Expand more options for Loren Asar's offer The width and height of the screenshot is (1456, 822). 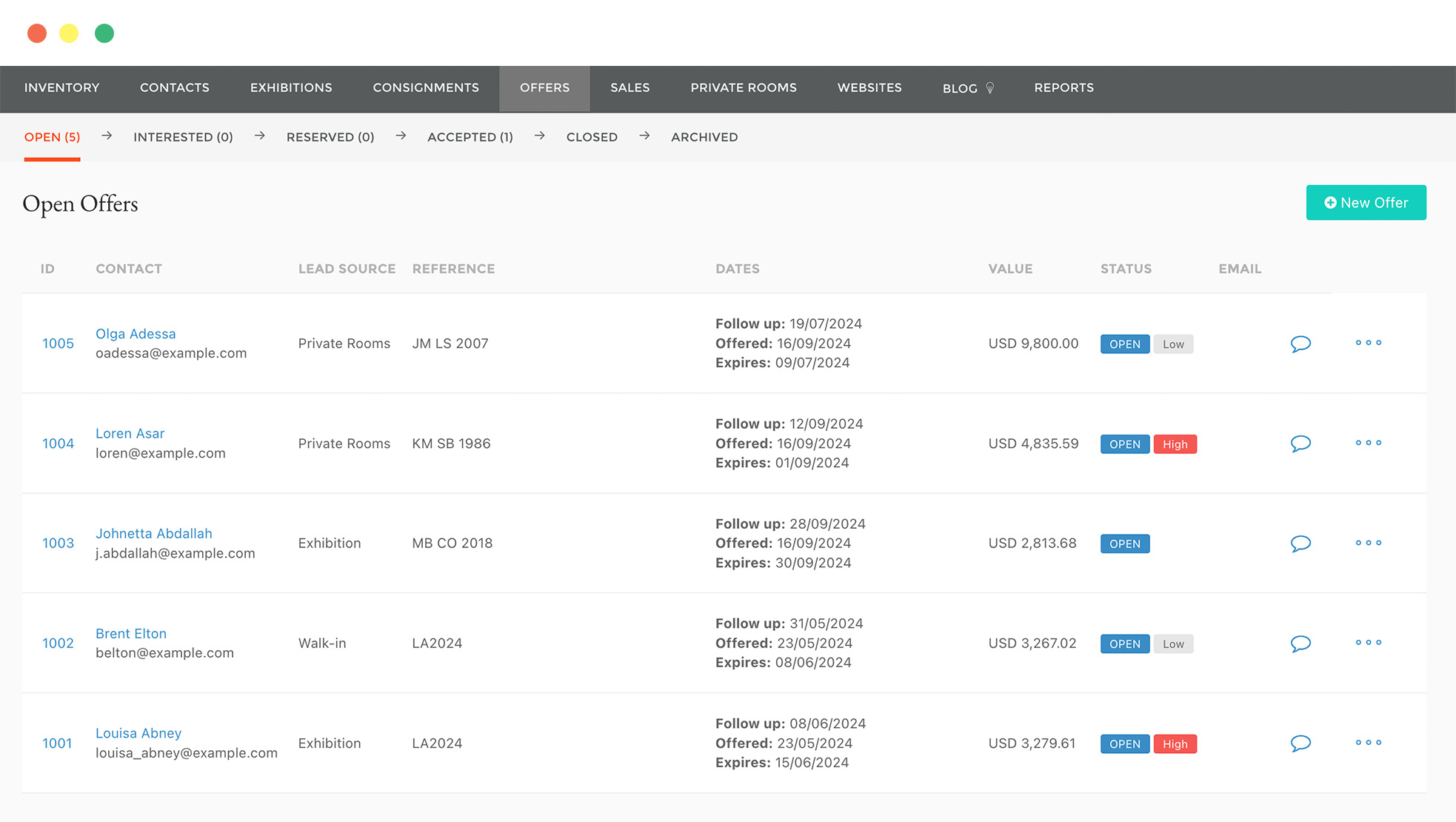pyautogui.click(x=1369, y=443)
